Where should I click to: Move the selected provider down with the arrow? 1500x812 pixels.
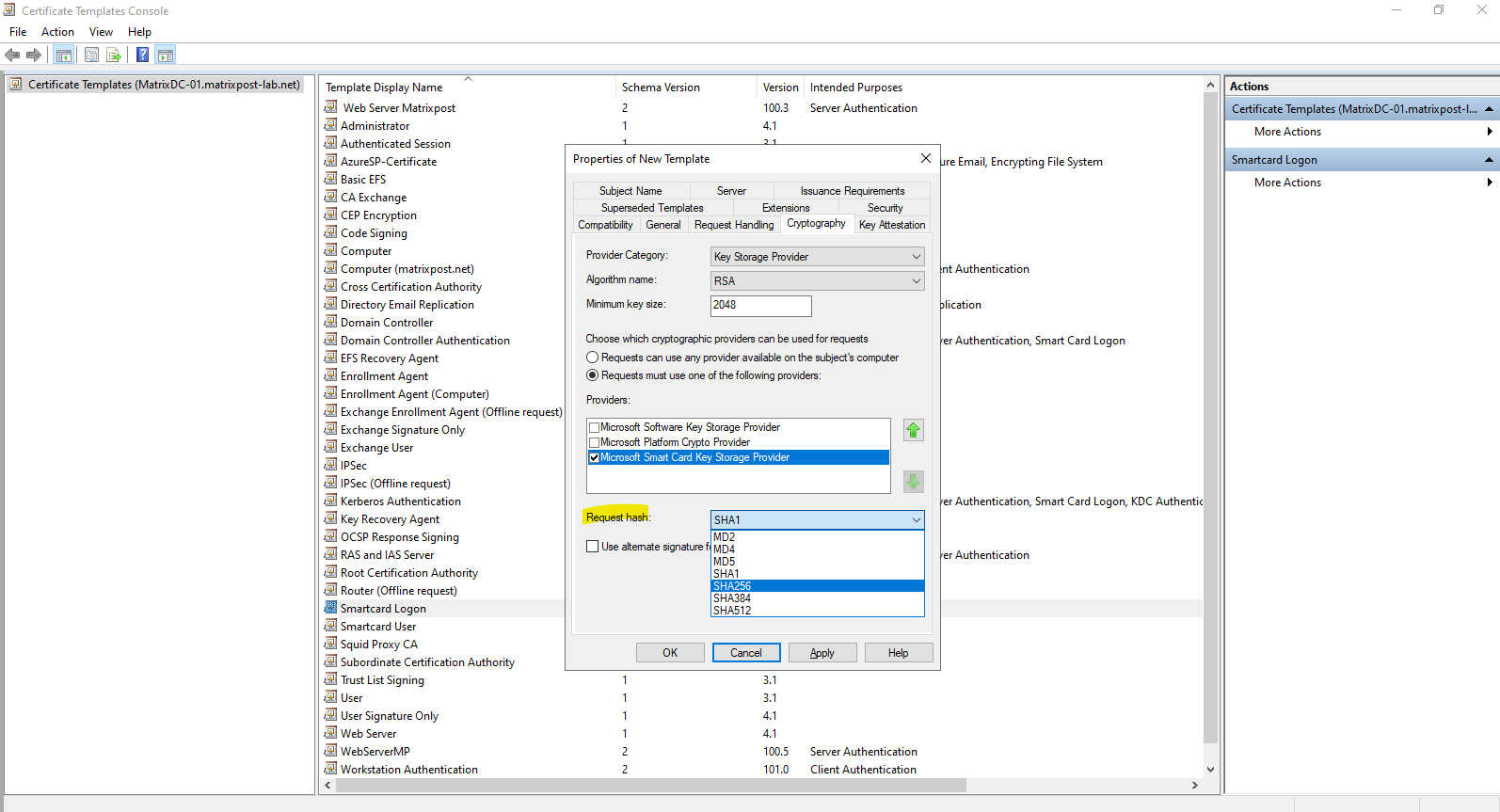point(913,482)
